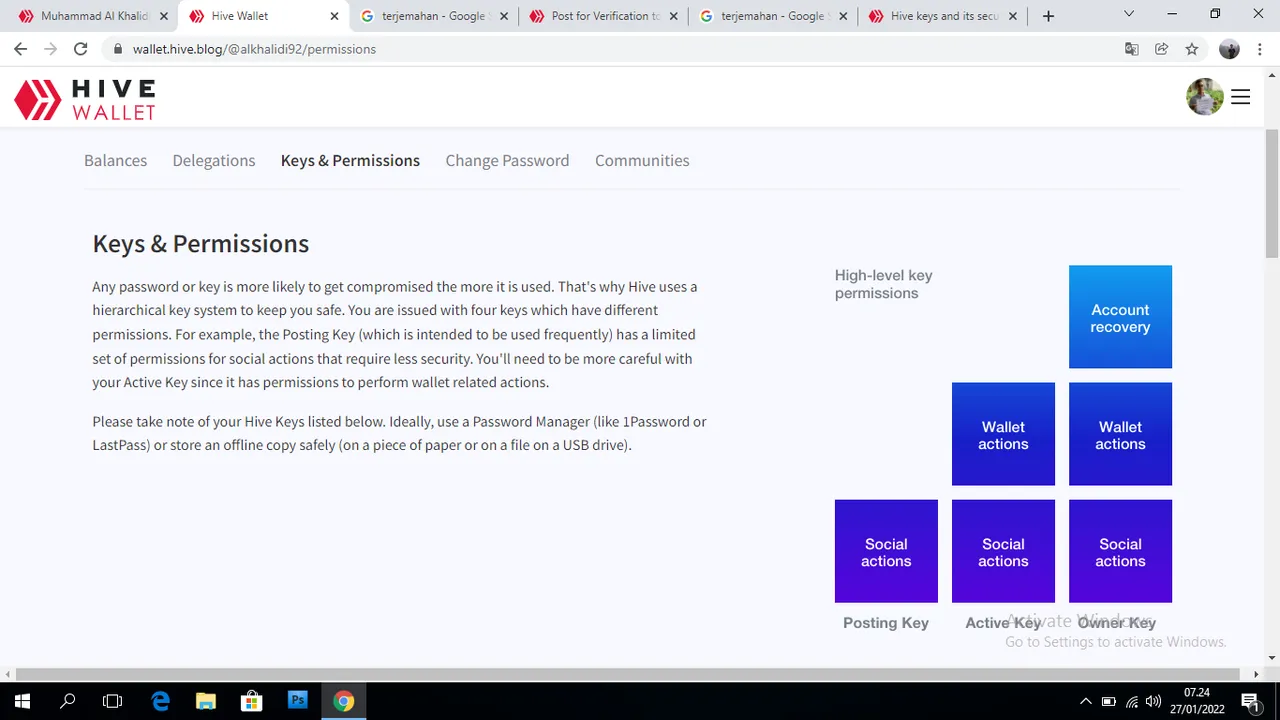Click the vertical scrollbar thumb
The height and width of the screenshot is (720, 1280).
click(x=1272, y=194)
